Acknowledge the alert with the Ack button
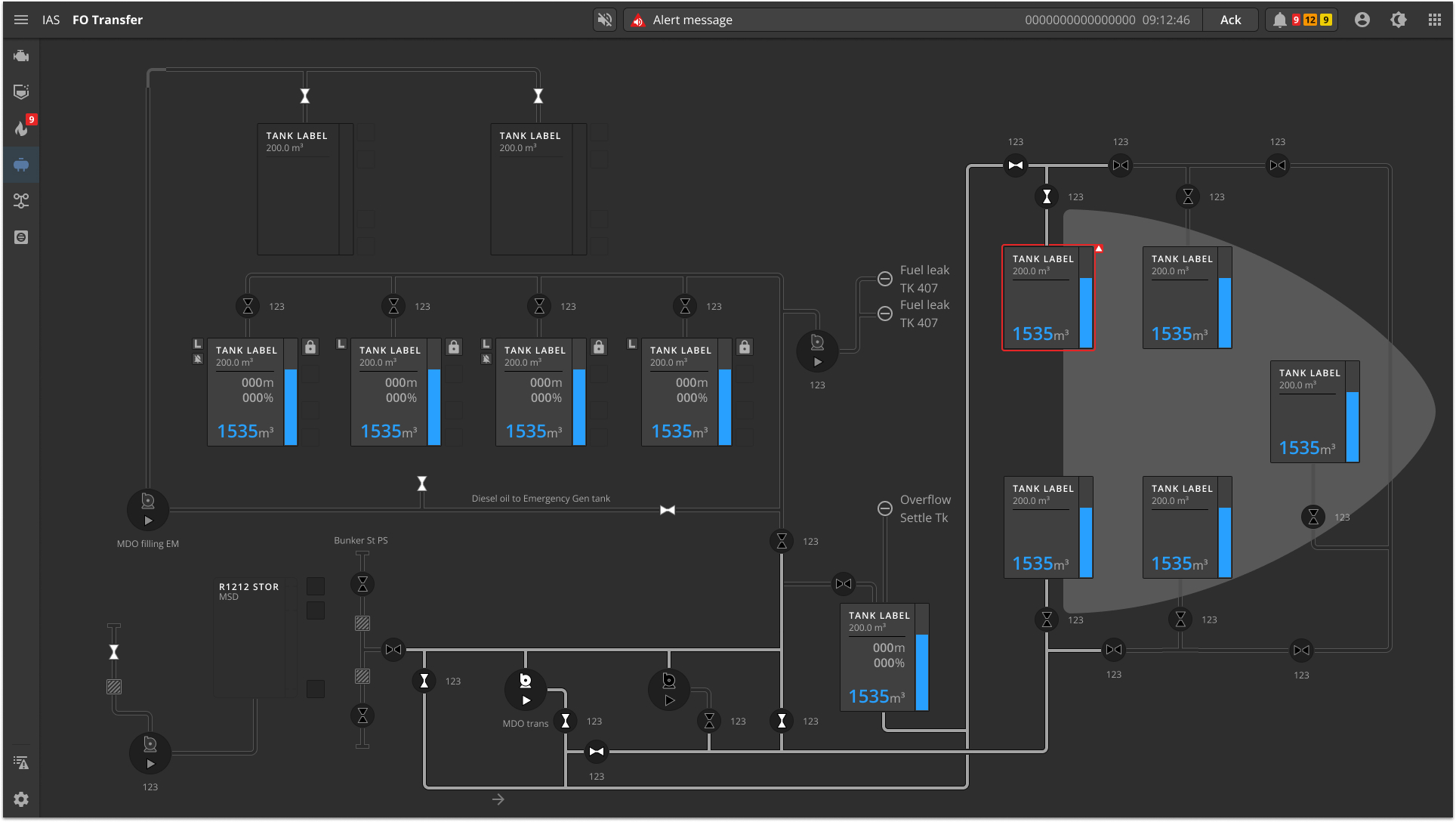 click(x=1230, y=20)
